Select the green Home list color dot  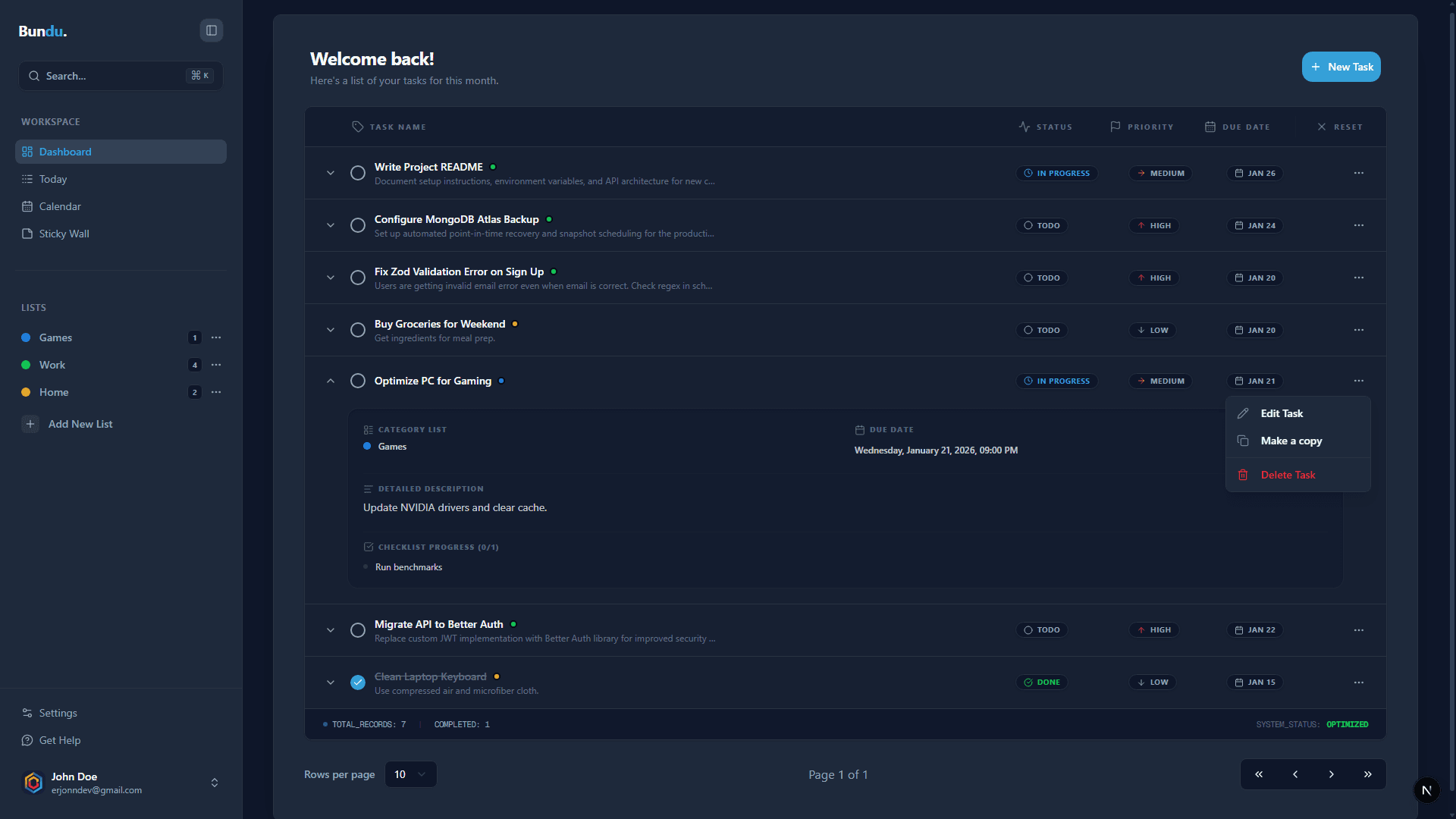pyautogui.click(x=27, y=392)
